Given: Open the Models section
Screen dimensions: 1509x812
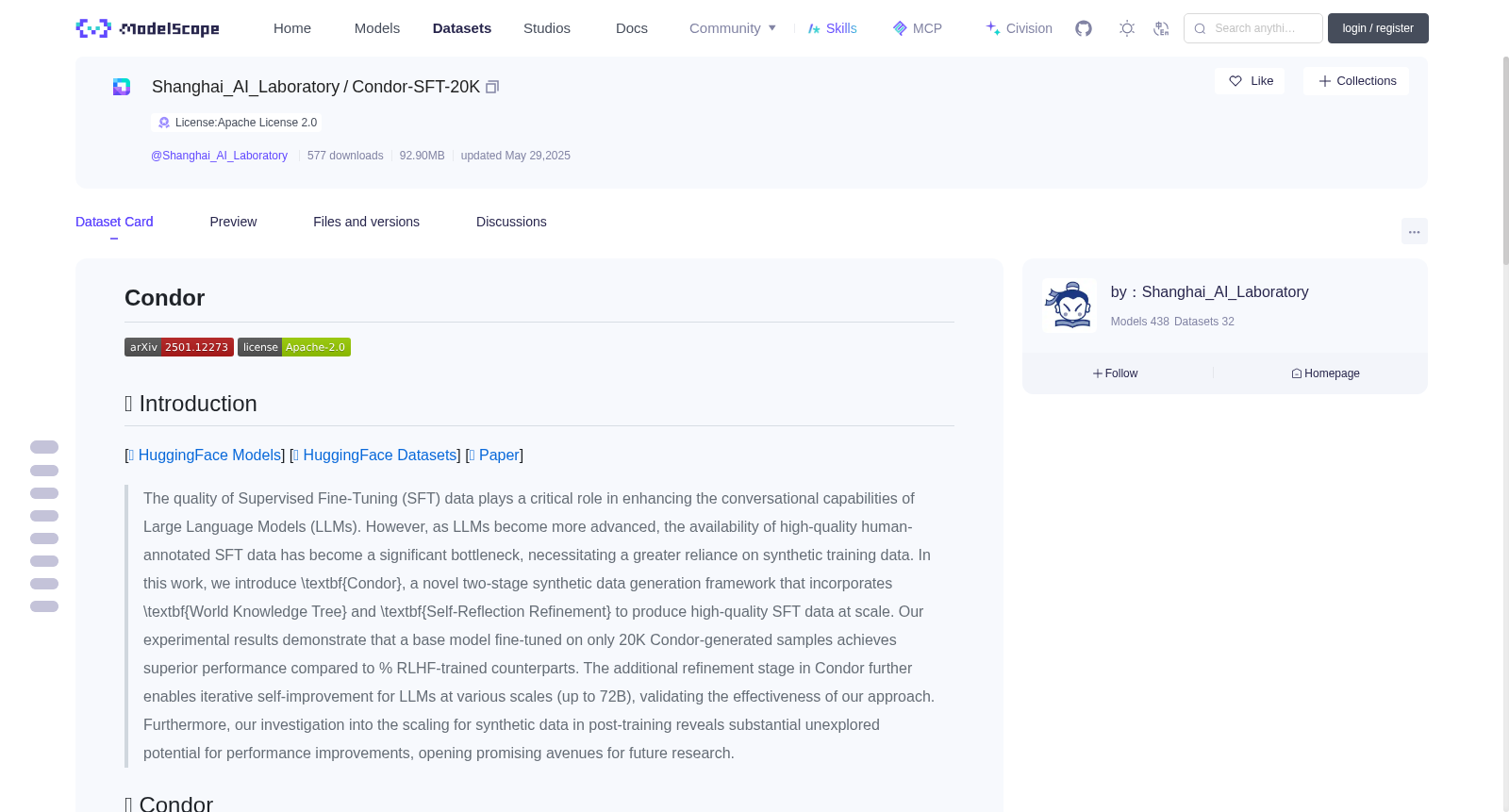Looking at the screenshot, I should (377, 28).
